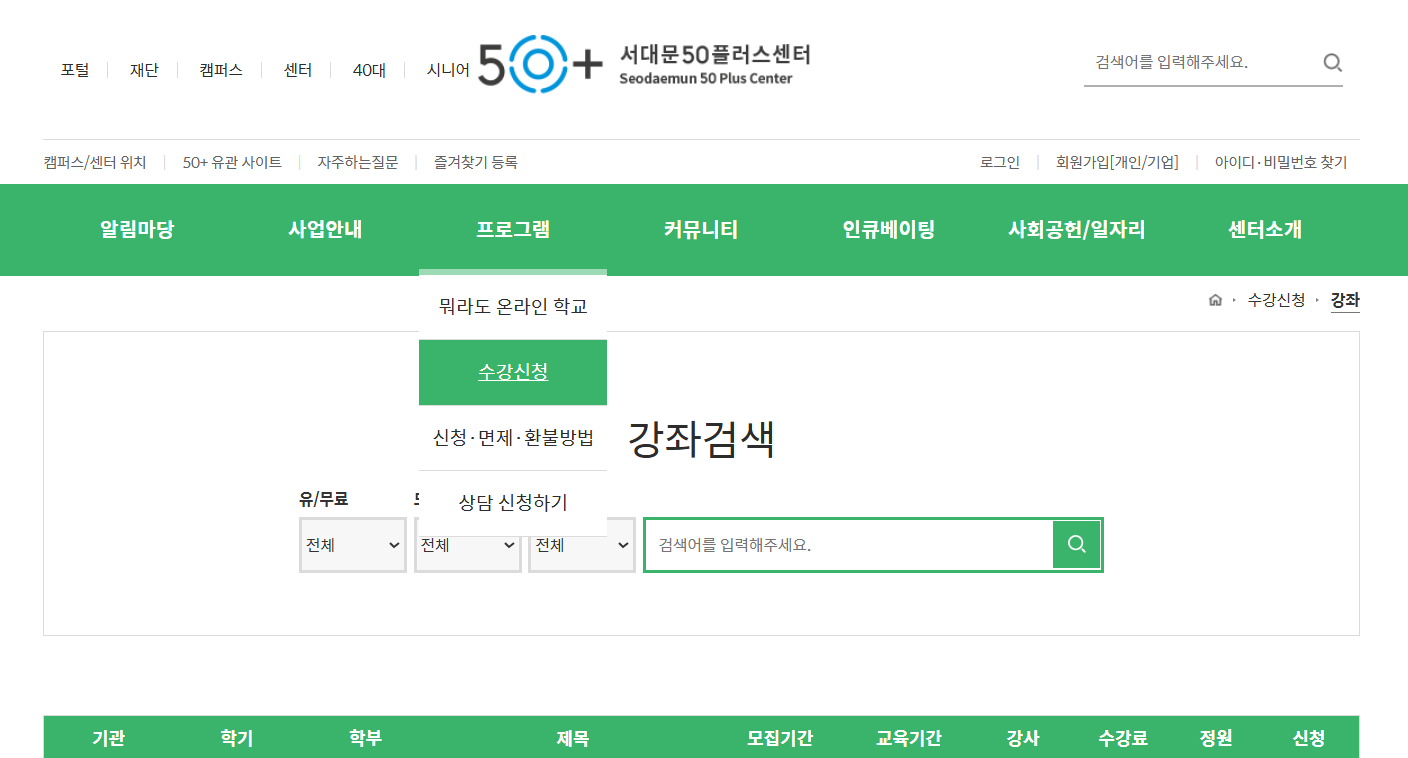The height and width of the screenshot is (758, 1408).
Task: Choose 뭐라도 온라인 학교 submenu item
Action: (512, 306)
